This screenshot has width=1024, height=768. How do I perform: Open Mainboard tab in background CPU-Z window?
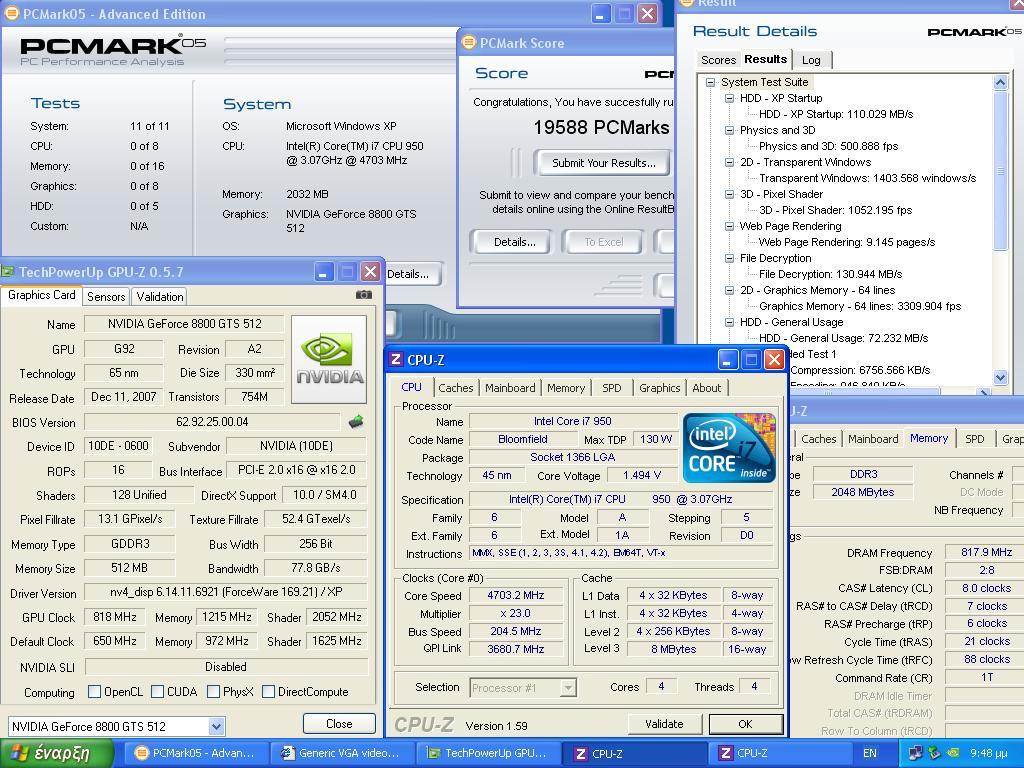click(x=873, y=439)
